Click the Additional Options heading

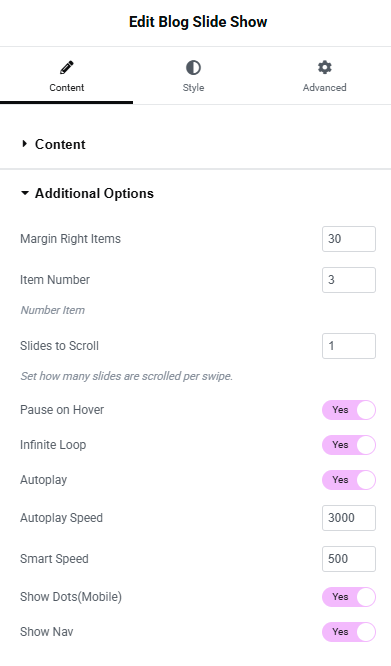click(x=94, y=193)
